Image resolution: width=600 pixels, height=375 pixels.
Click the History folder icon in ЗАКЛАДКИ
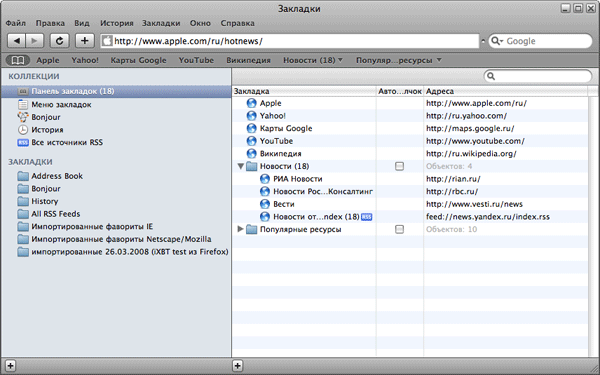point(23,201)
